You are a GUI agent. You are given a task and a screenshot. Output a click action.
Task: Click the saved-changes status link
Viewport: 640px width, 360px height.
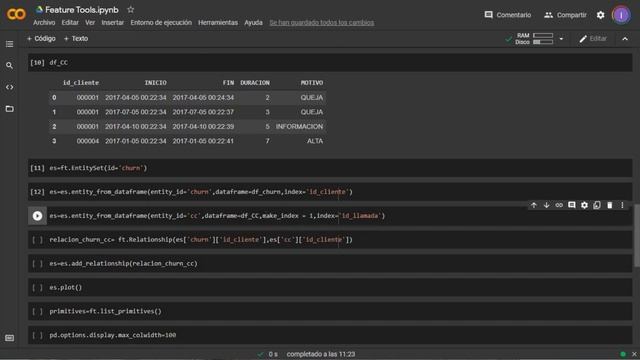coord(322,22)
